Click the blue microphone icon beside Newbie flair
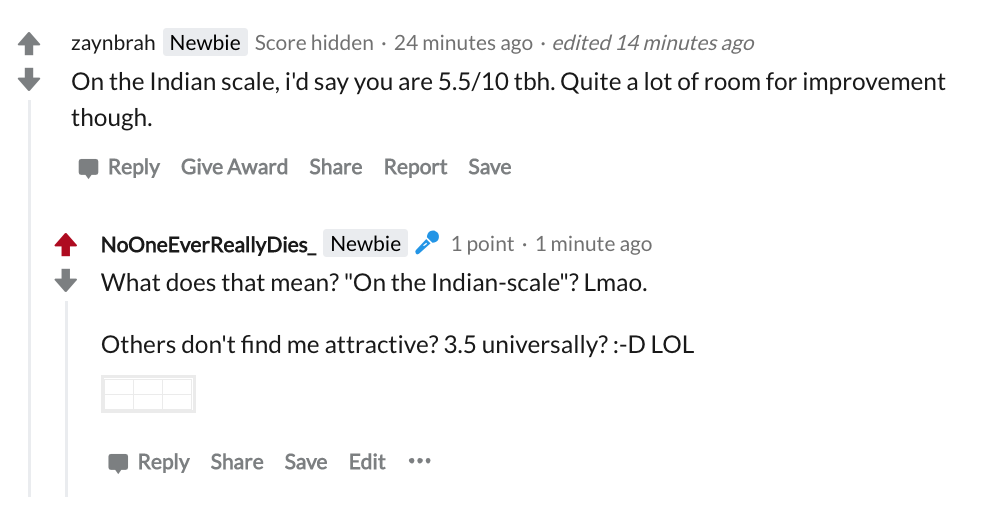The image size is (985, 508). point(427,243)
